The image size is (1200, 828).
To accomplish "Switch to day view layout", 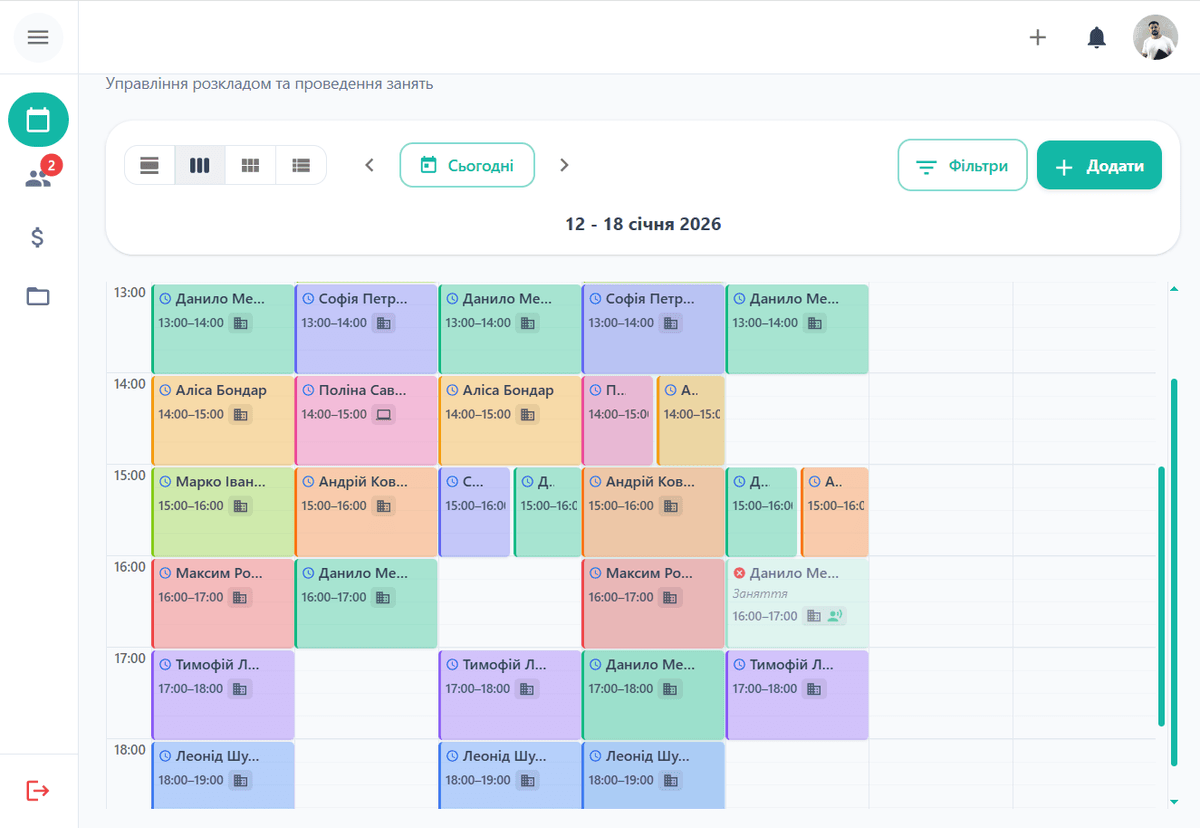I will click(x=150, y=166).
